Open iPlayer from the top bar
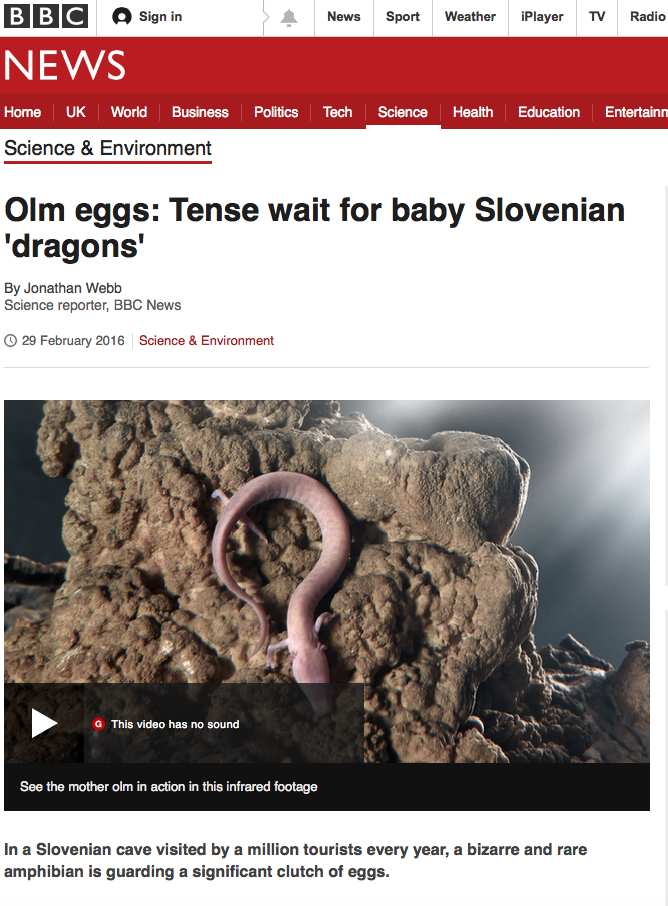This screenshot has height=906, width=668. pos(542,17)
